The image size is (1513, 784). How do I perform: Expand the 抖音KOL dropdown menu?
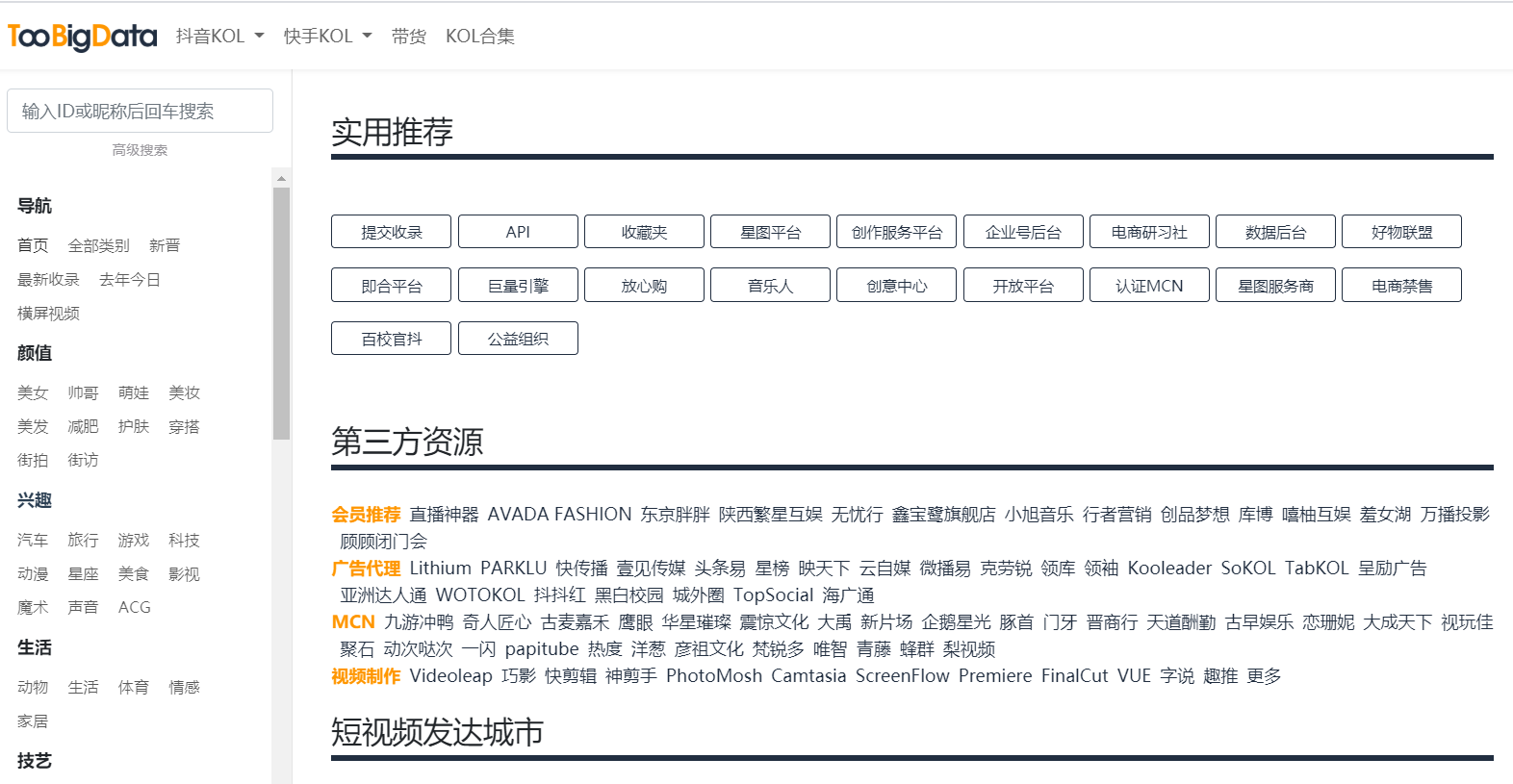pos(219,37)
